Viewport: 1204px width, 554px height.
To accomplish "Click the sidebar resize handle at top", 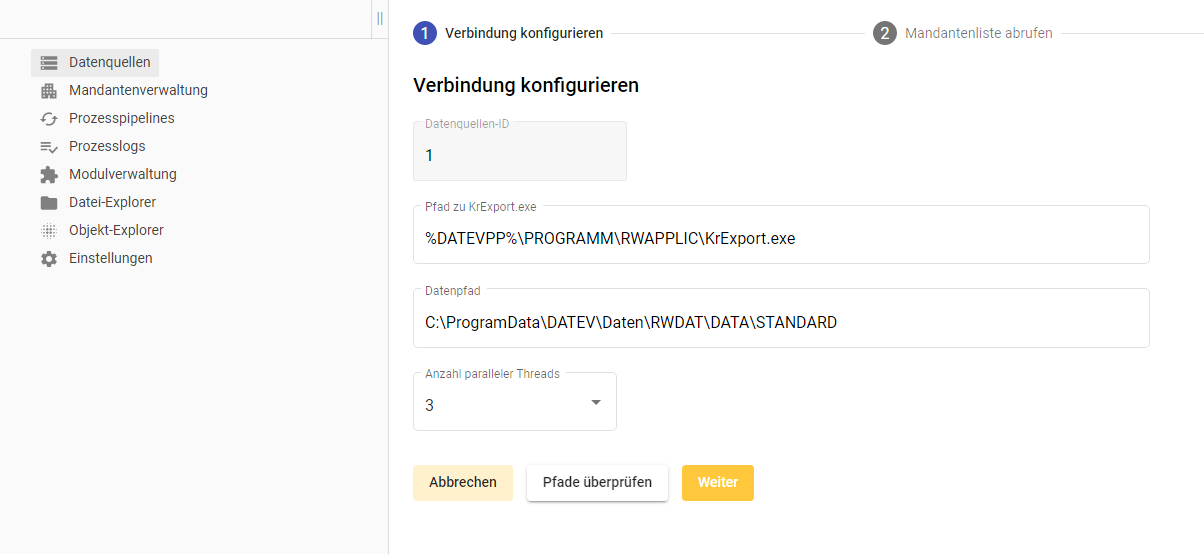I will (x=380, y=18).
